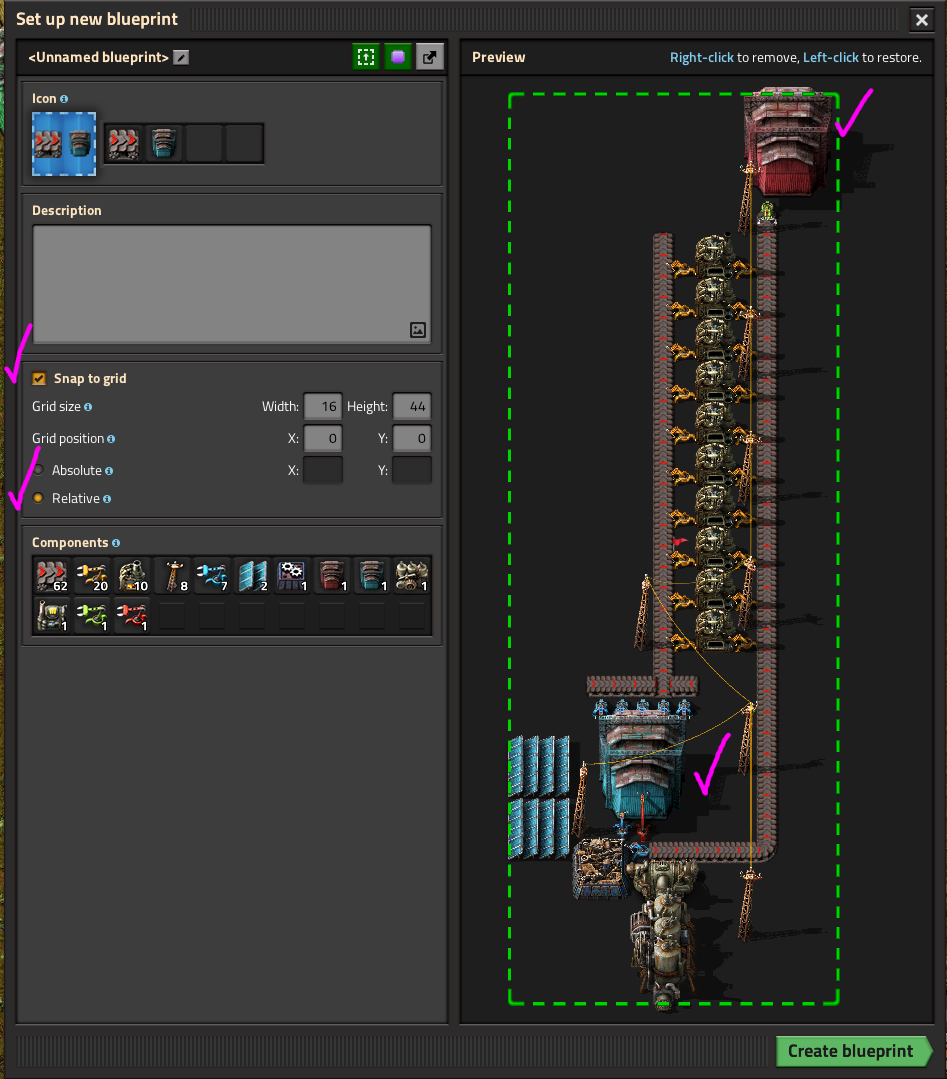The image size is (947, 1079).
Task: Click the info icon next to Relative
Action: (x=107, y=499)
